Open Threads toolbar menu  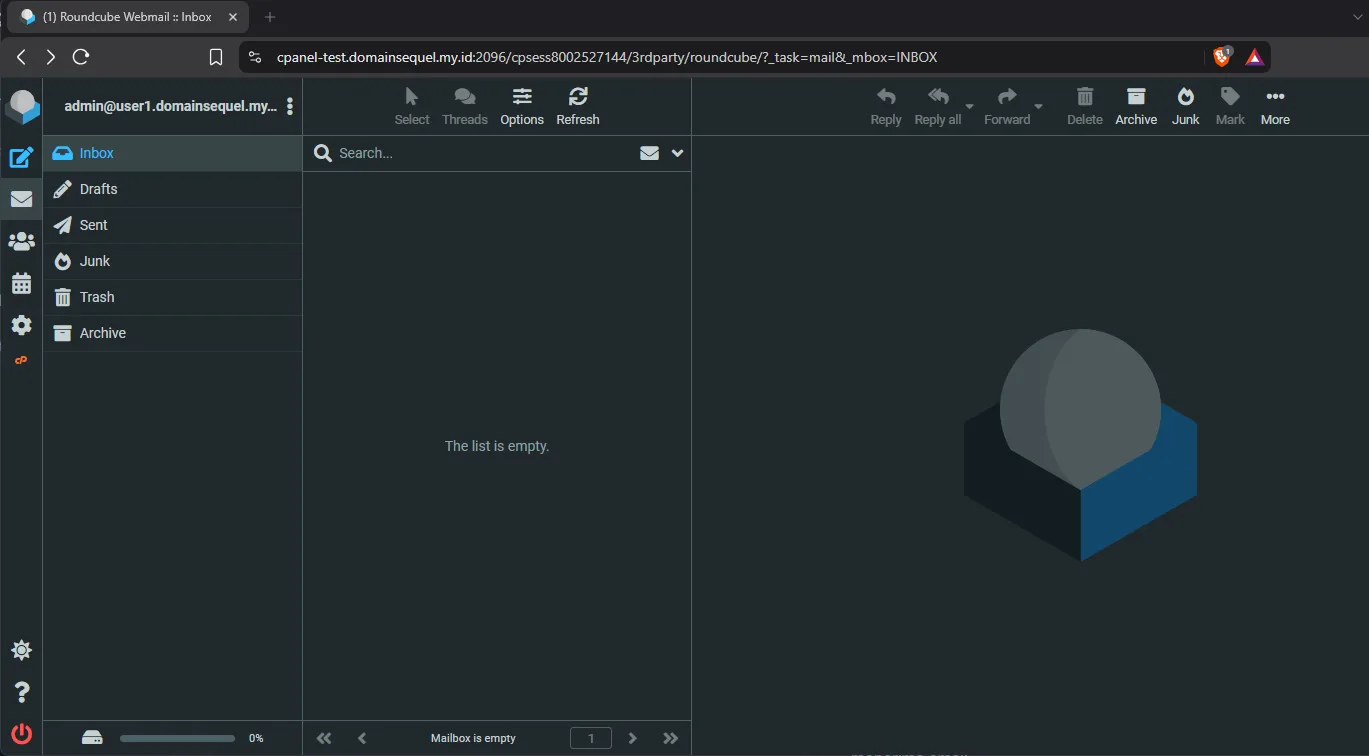[465, 107]
